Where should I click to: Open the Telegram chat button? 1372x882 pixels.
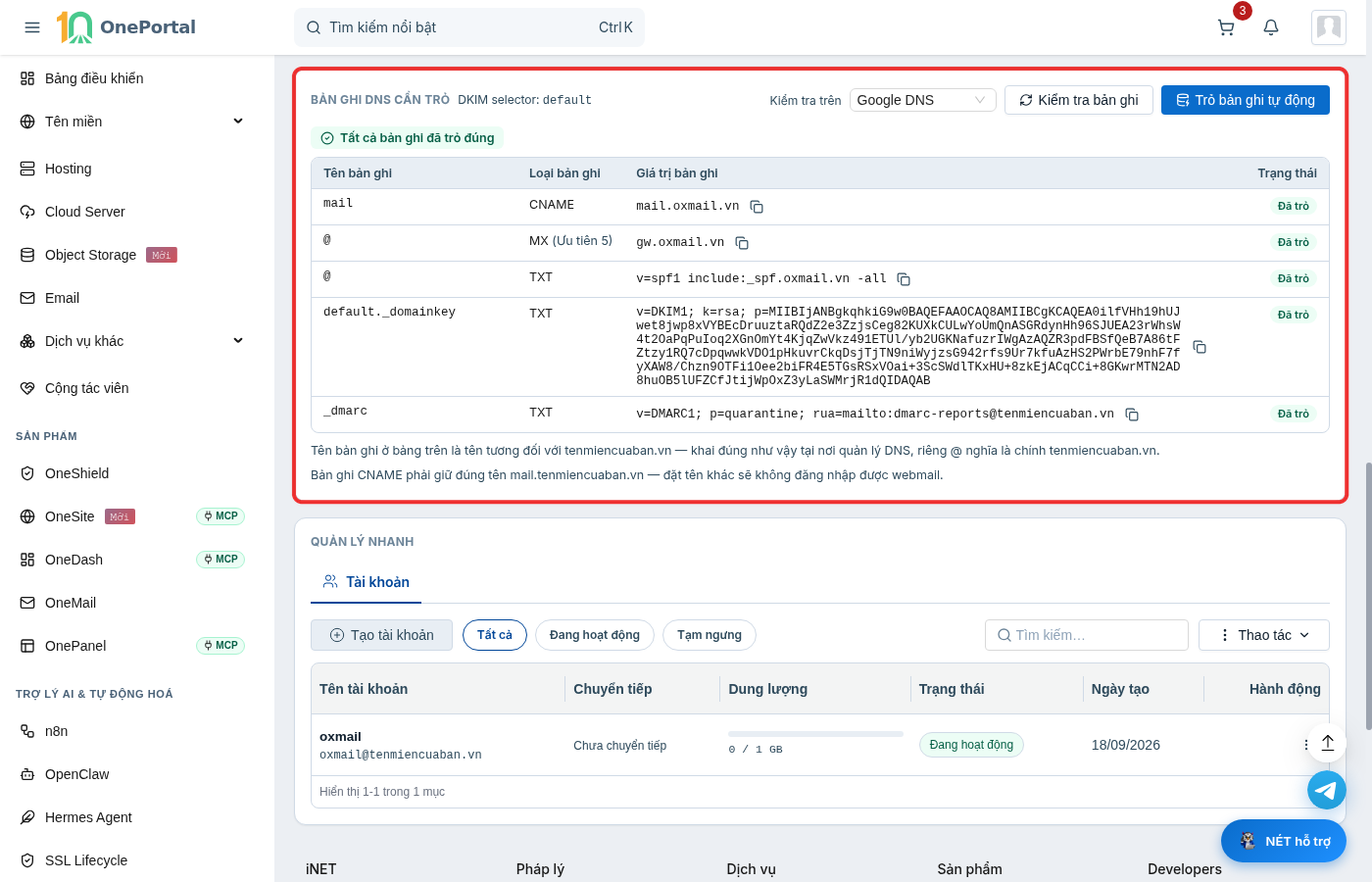1327,790
